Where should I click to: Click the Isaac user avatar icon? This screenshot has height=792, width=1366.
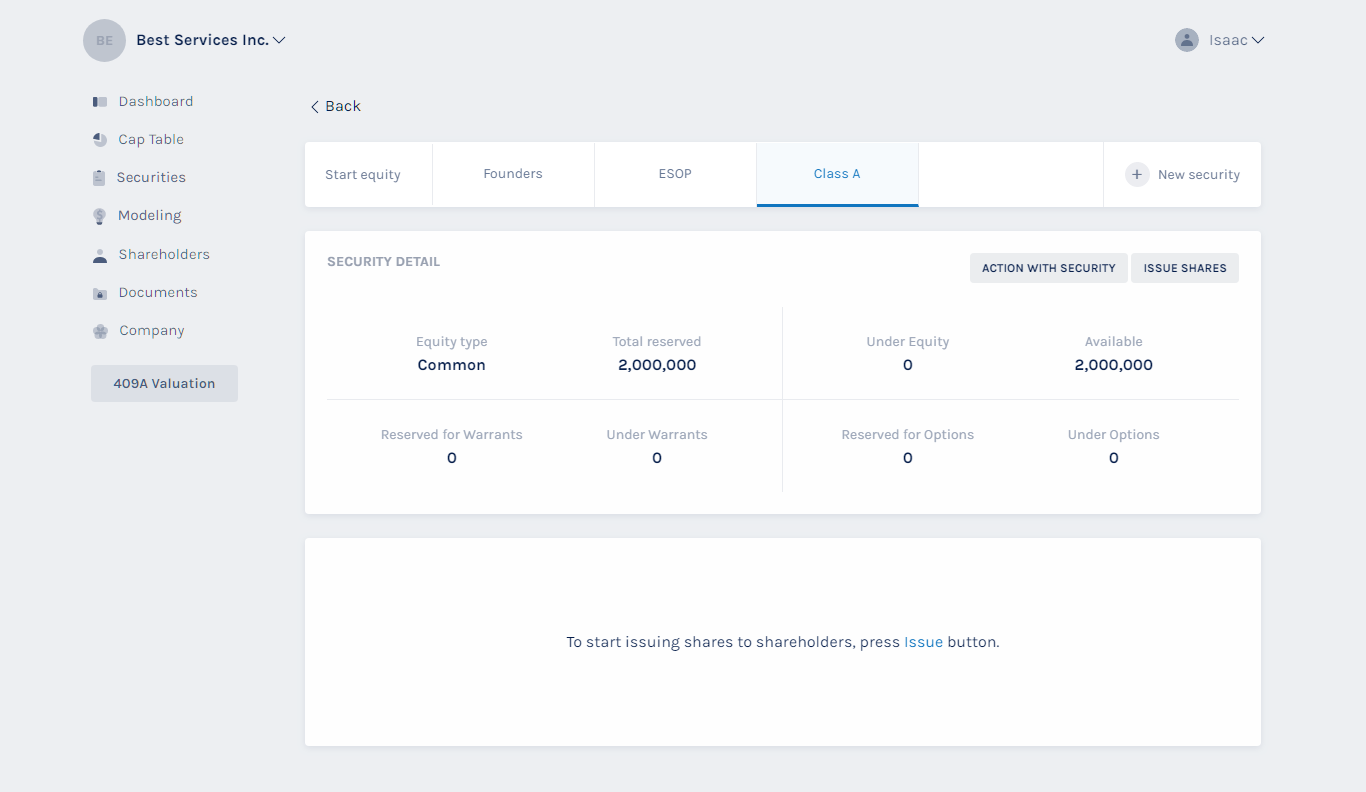1187,40
